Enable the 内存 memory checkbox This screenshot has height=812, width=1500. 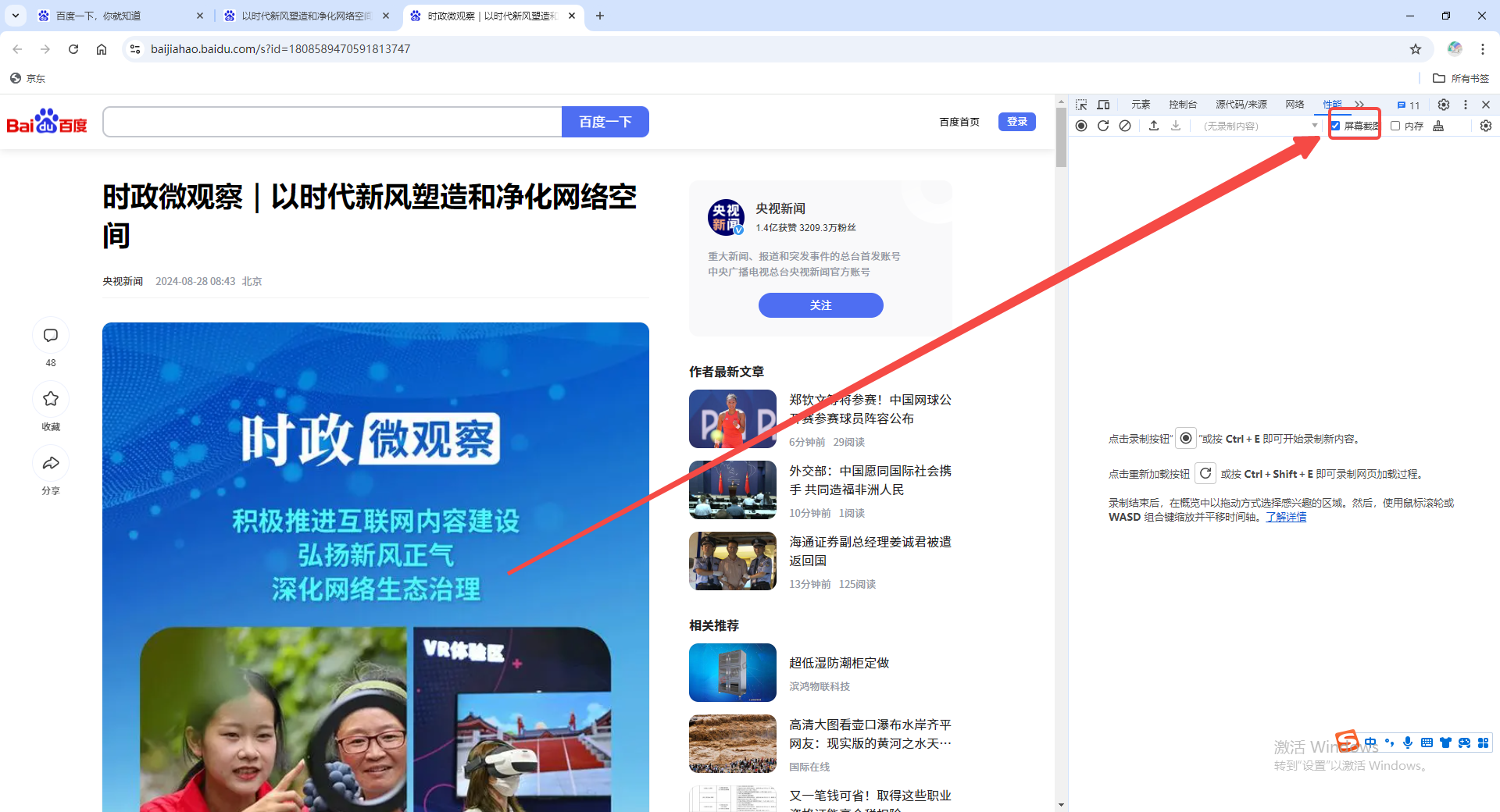point(1395,126)
